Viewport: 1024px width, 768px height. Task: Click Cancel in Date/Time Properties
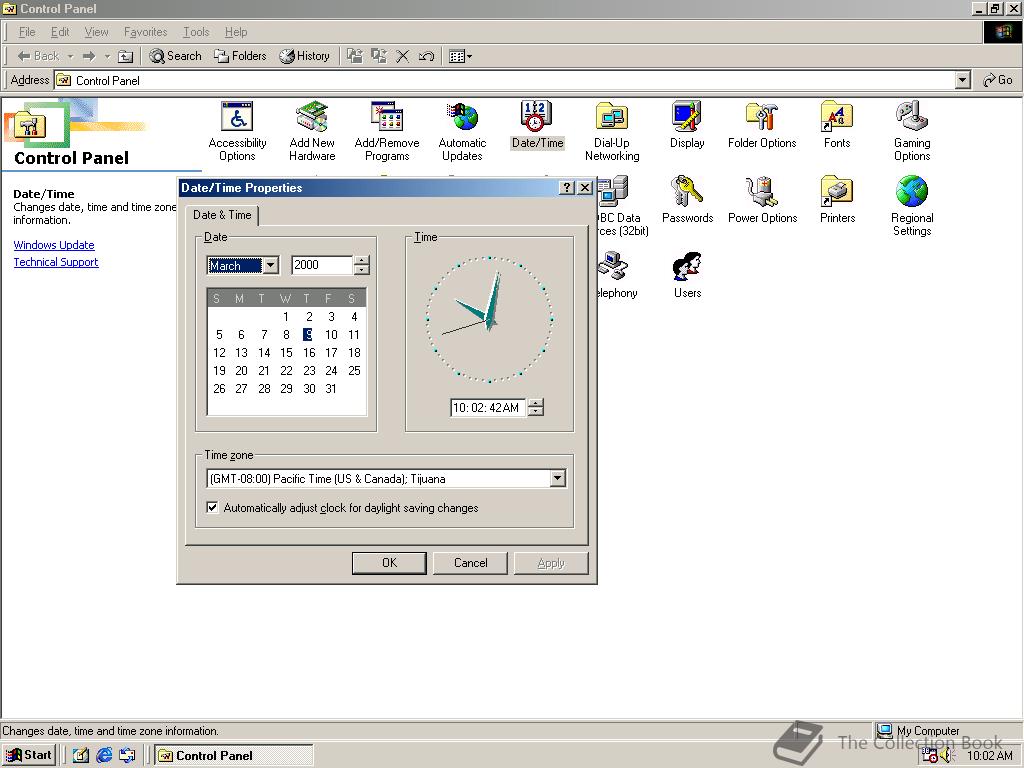(470, 563)
